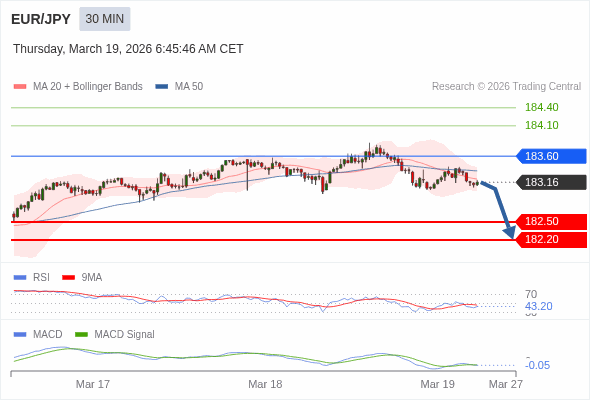
Task: Click the MACD blue legend swatch
Action: 20,335
